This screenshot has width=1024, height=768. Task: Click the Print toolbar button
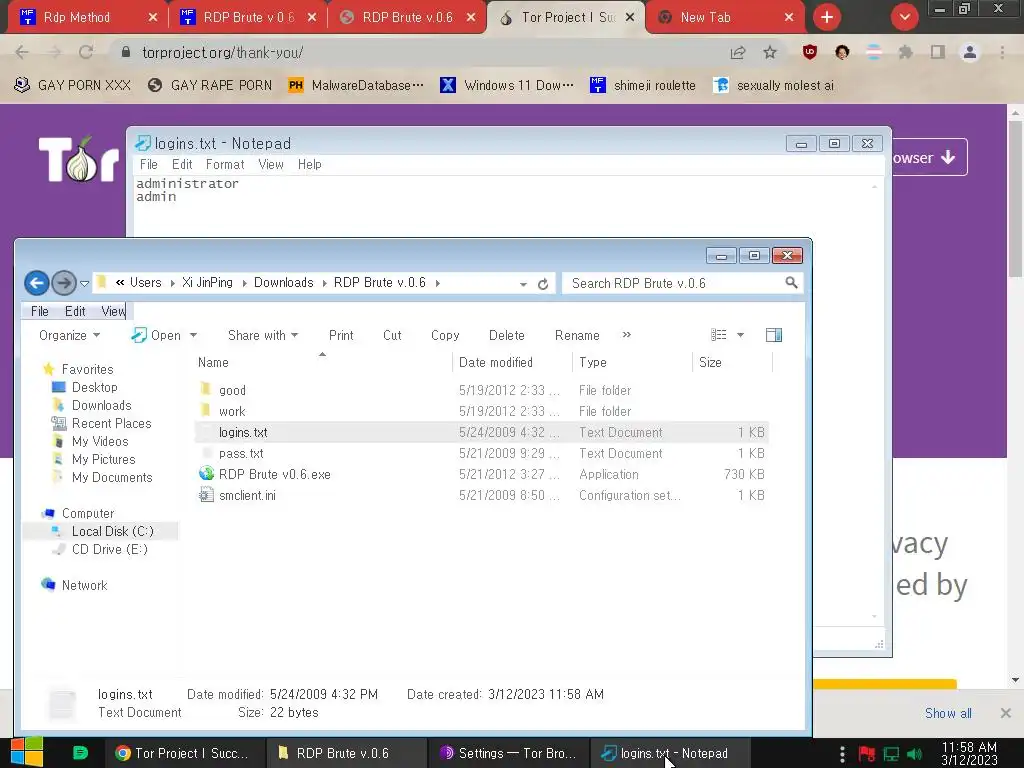341,335
